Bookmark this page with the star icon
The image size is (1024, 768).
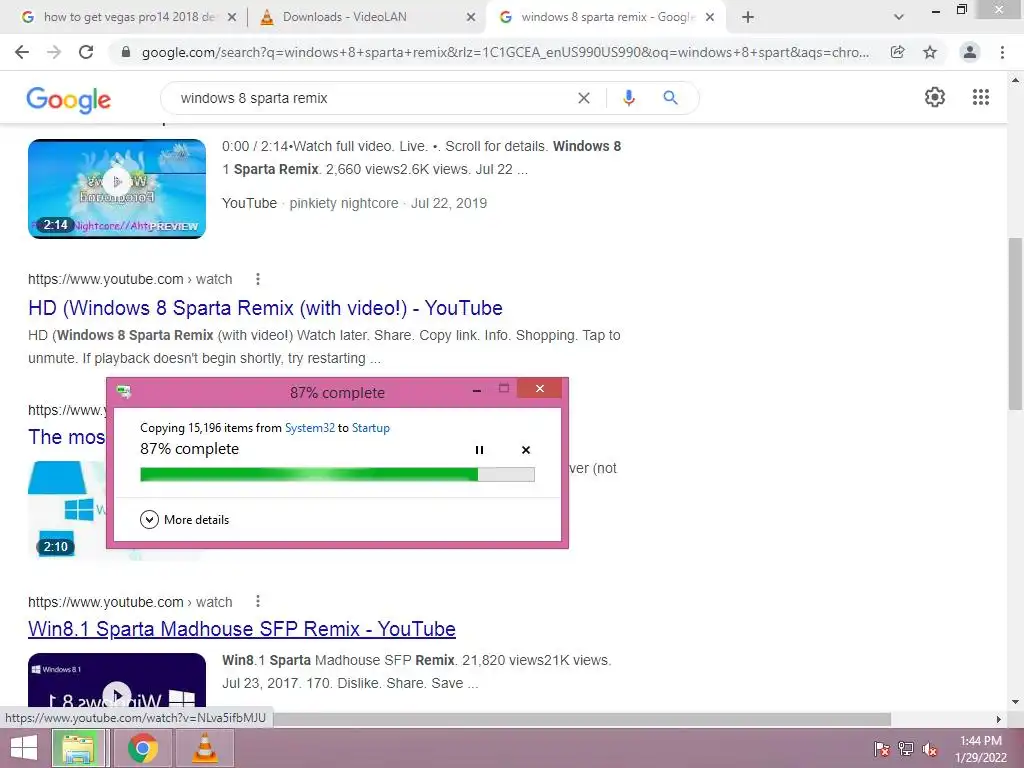[x=930, y=52]
